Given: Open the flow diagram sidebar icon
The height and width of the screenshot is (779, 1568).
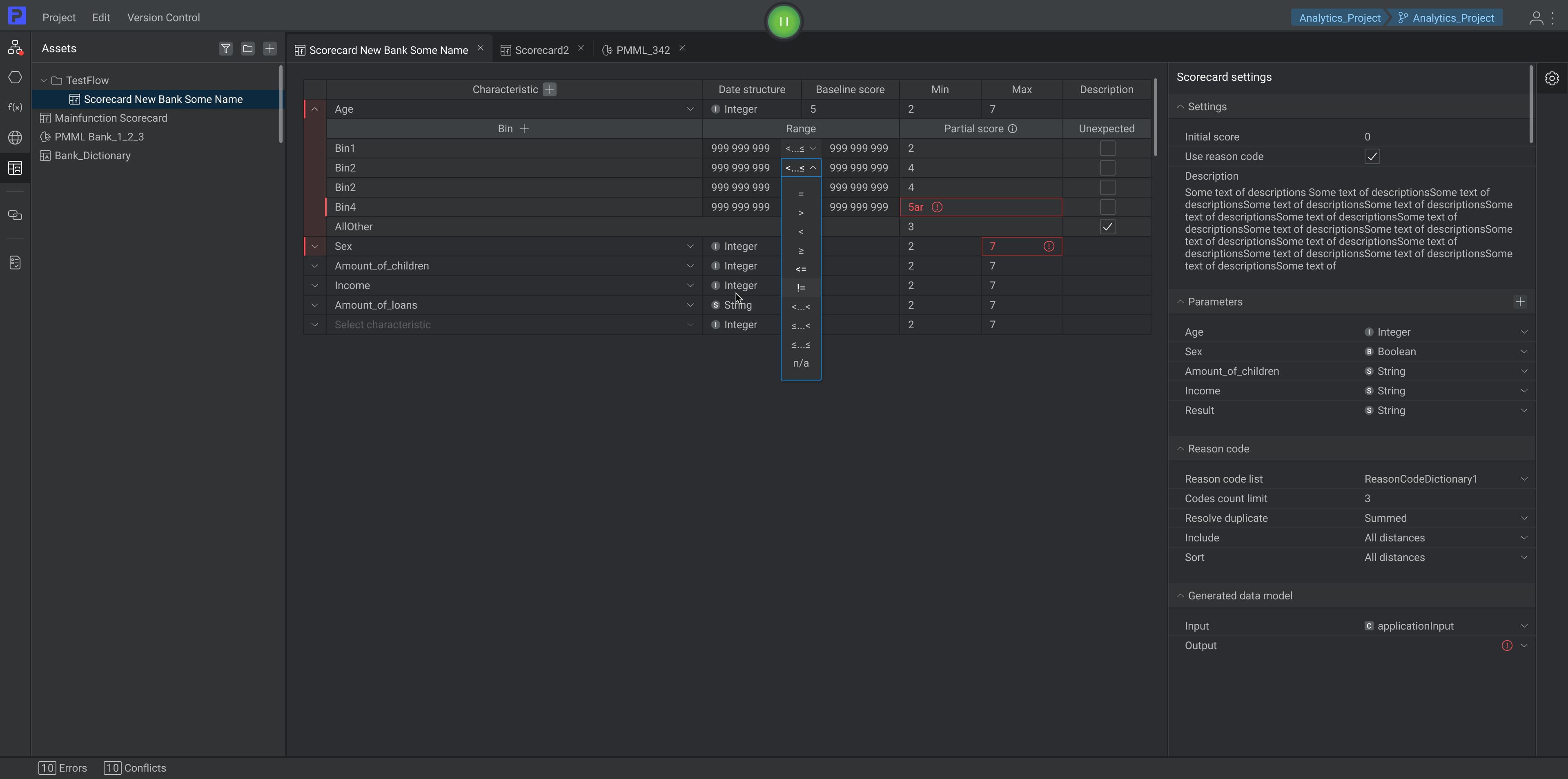Looking at the screenshot, I should tap(15, 47).
